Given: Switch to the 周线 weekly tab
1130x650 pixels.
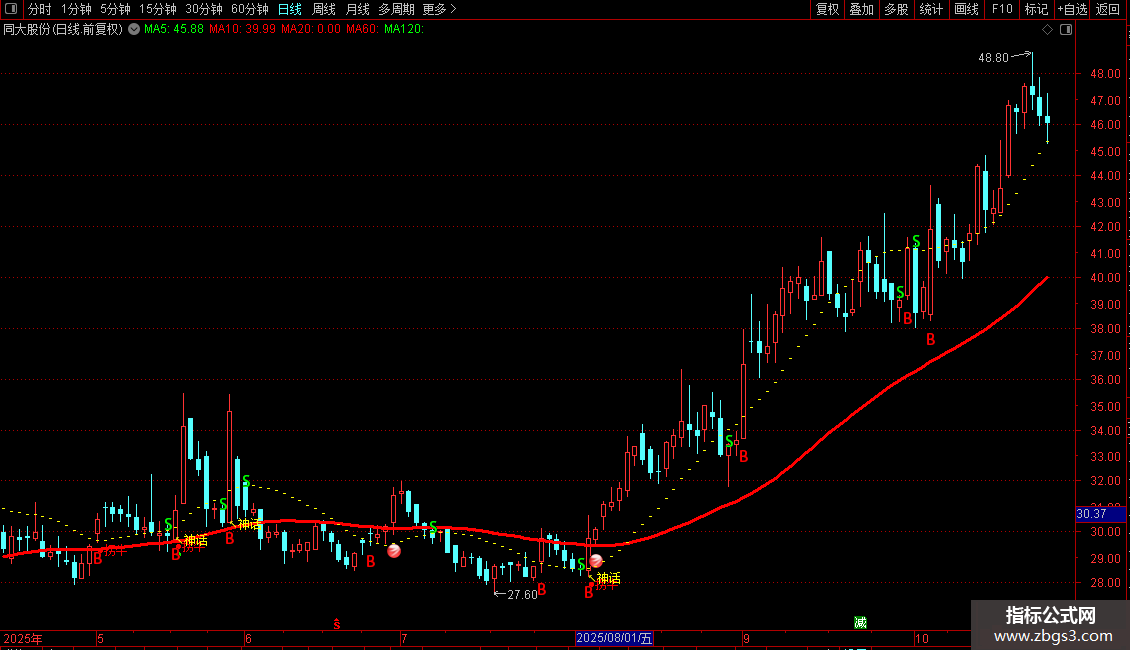Looking at the screenshot, I should pyautogui.click(x=324, y=9).
